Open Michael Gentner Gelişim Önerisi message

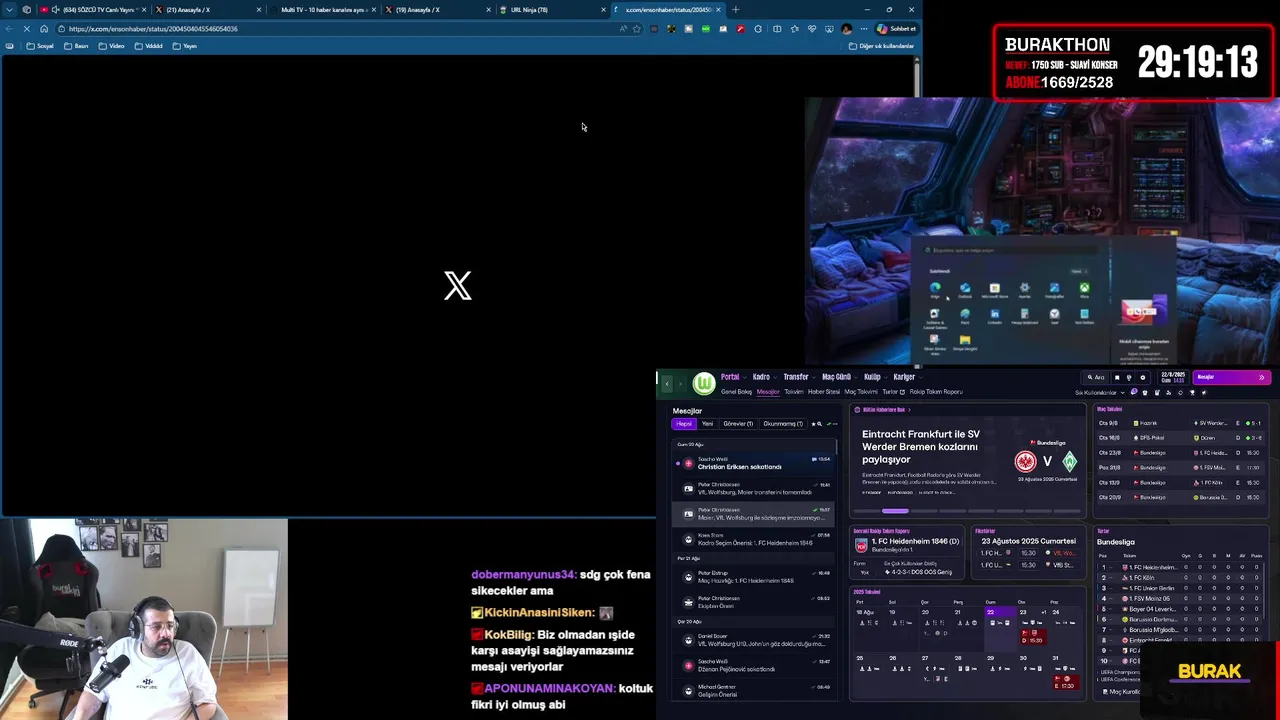(x=754, y=690)
